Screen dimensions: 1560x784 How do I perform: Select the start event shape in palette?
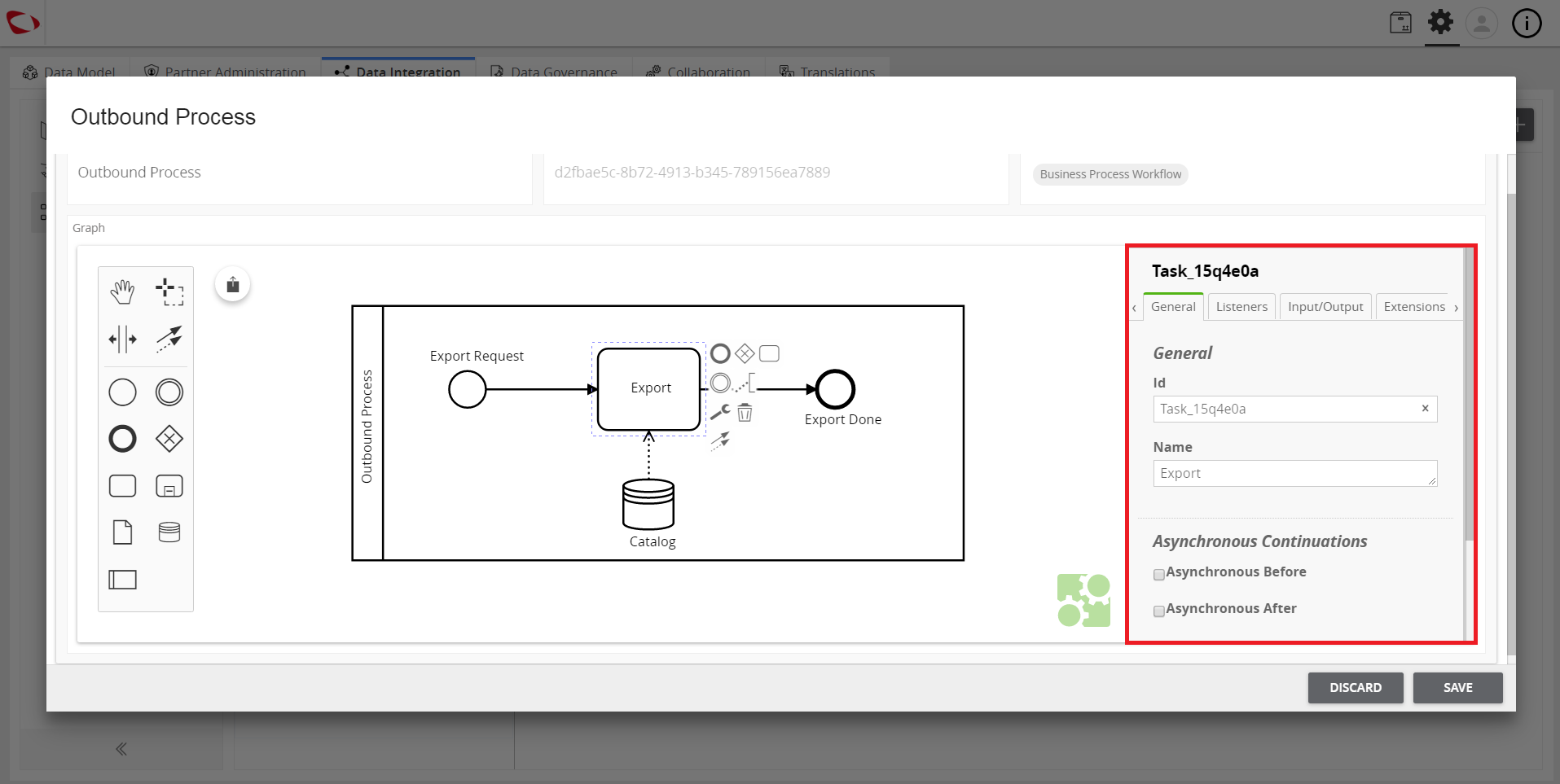tap(122, 392)
